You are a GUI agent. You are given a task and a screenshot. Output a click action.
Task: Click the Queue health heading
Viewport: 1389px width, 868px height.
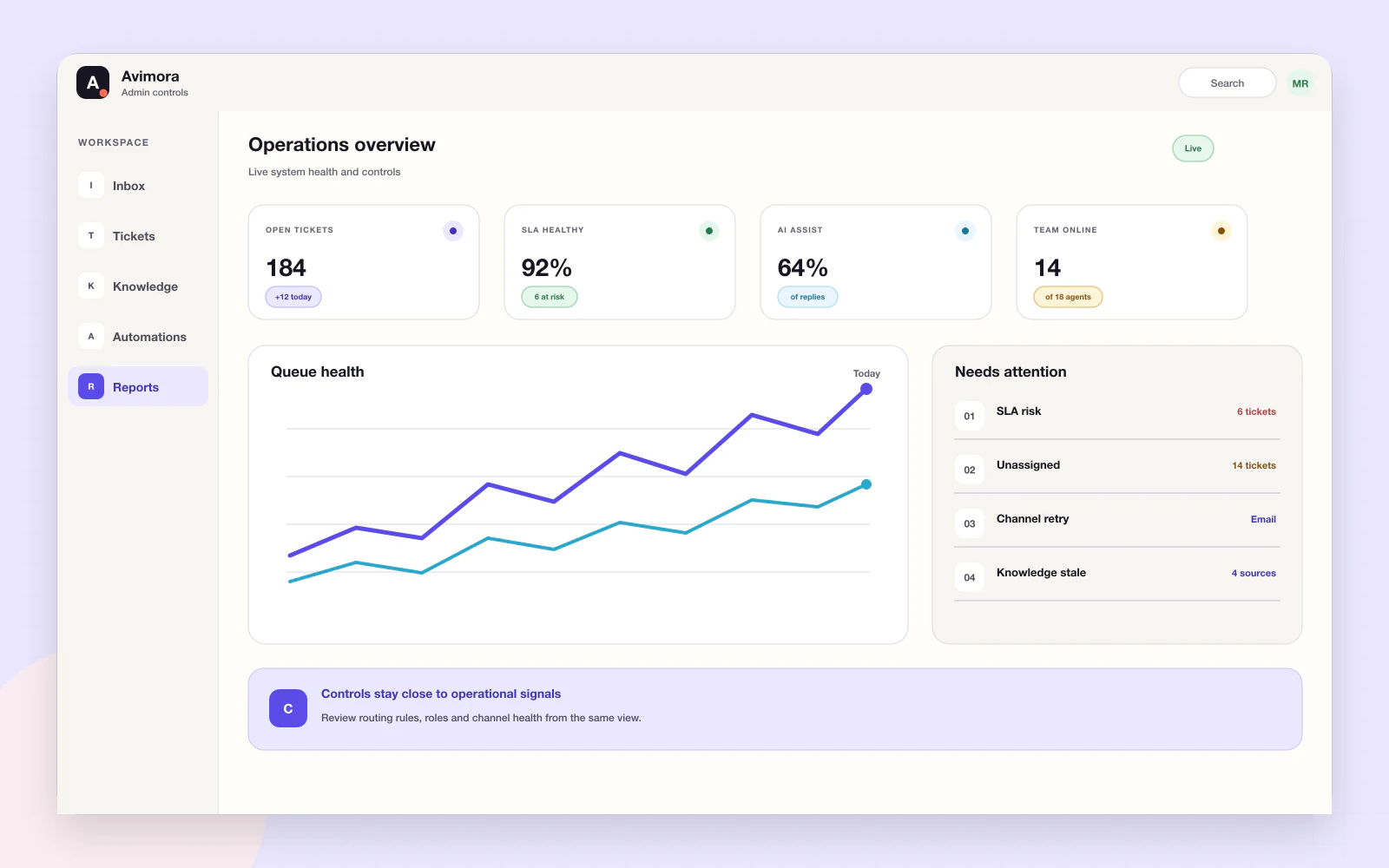point(318,372)
